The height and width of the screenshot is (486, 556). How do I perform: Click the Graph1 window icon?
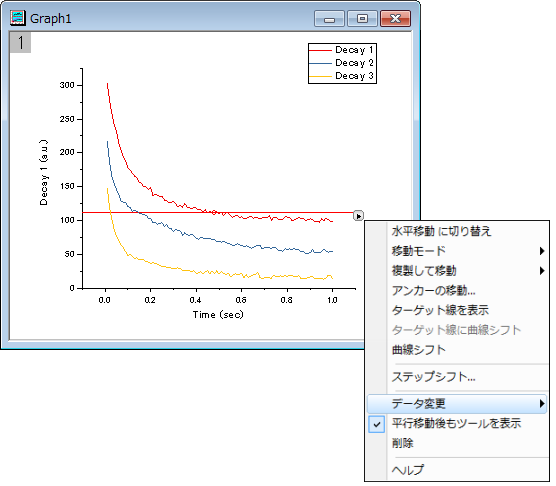(x=17, y=18)
